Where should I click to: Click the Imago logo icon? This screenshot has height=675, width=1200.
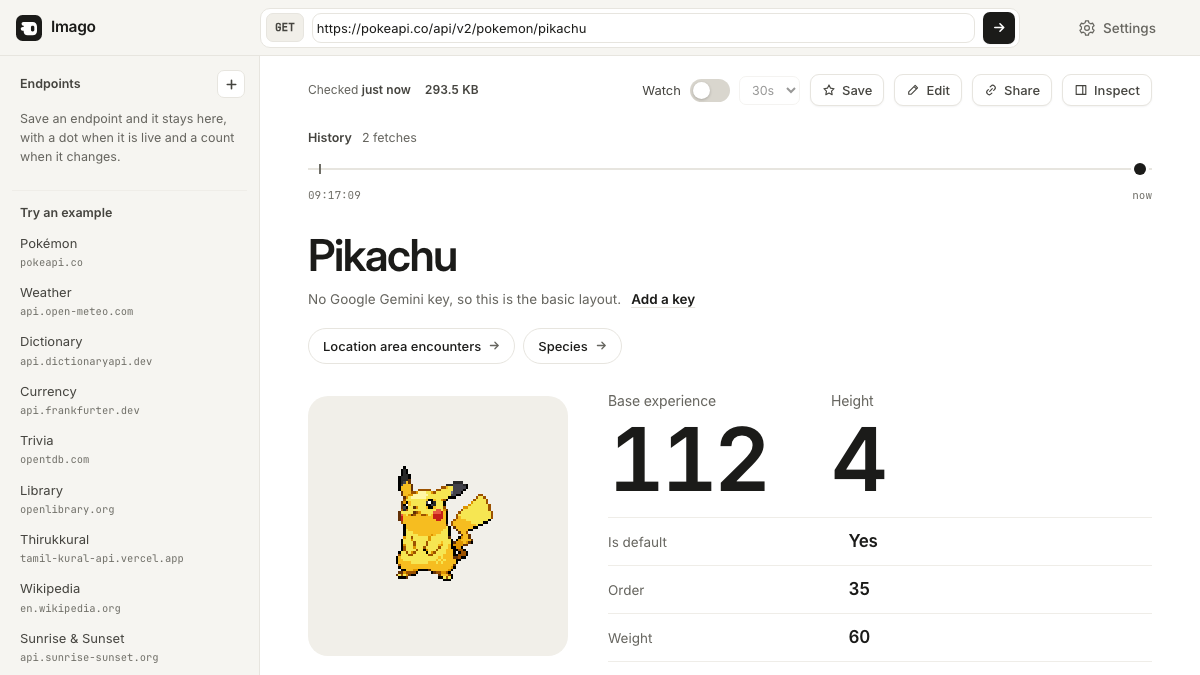click(29, 28)
